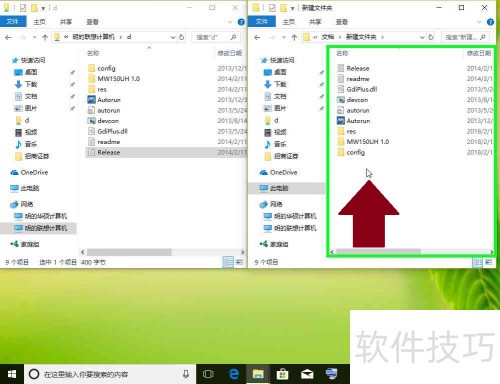Click search box in left window

point(216,37)
